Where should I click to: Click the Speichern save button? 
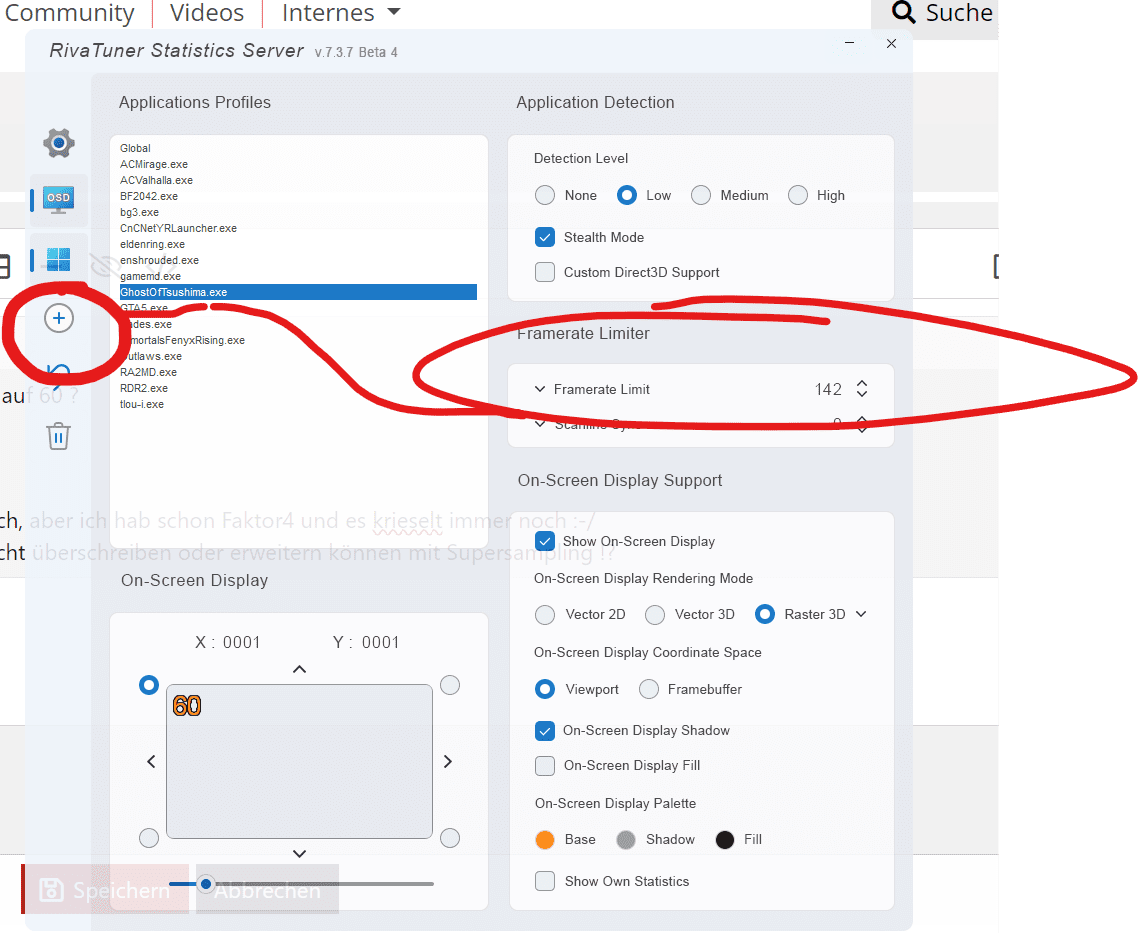105,889
